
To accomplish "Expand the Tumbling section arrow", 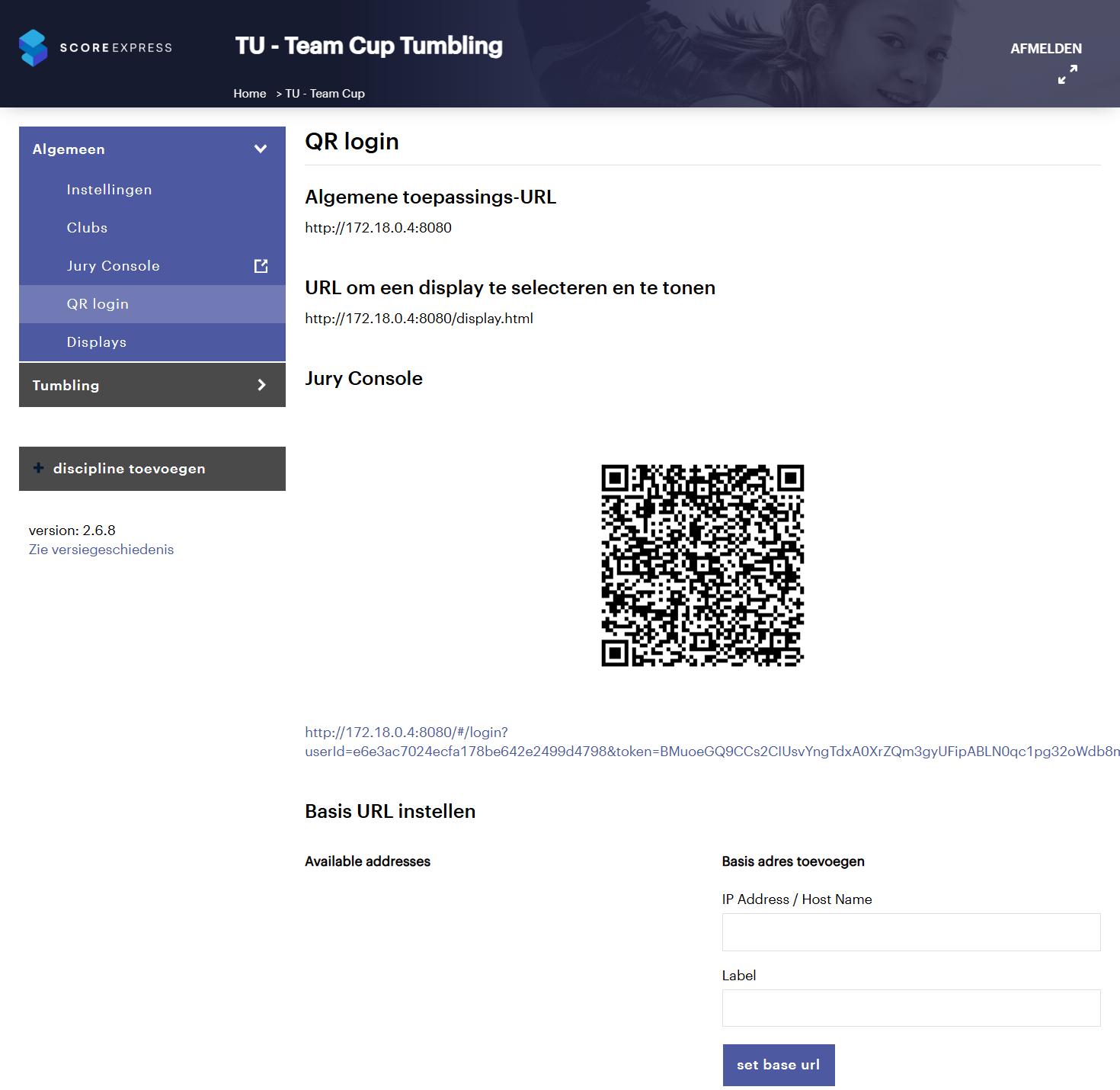I will pos(261,385).
